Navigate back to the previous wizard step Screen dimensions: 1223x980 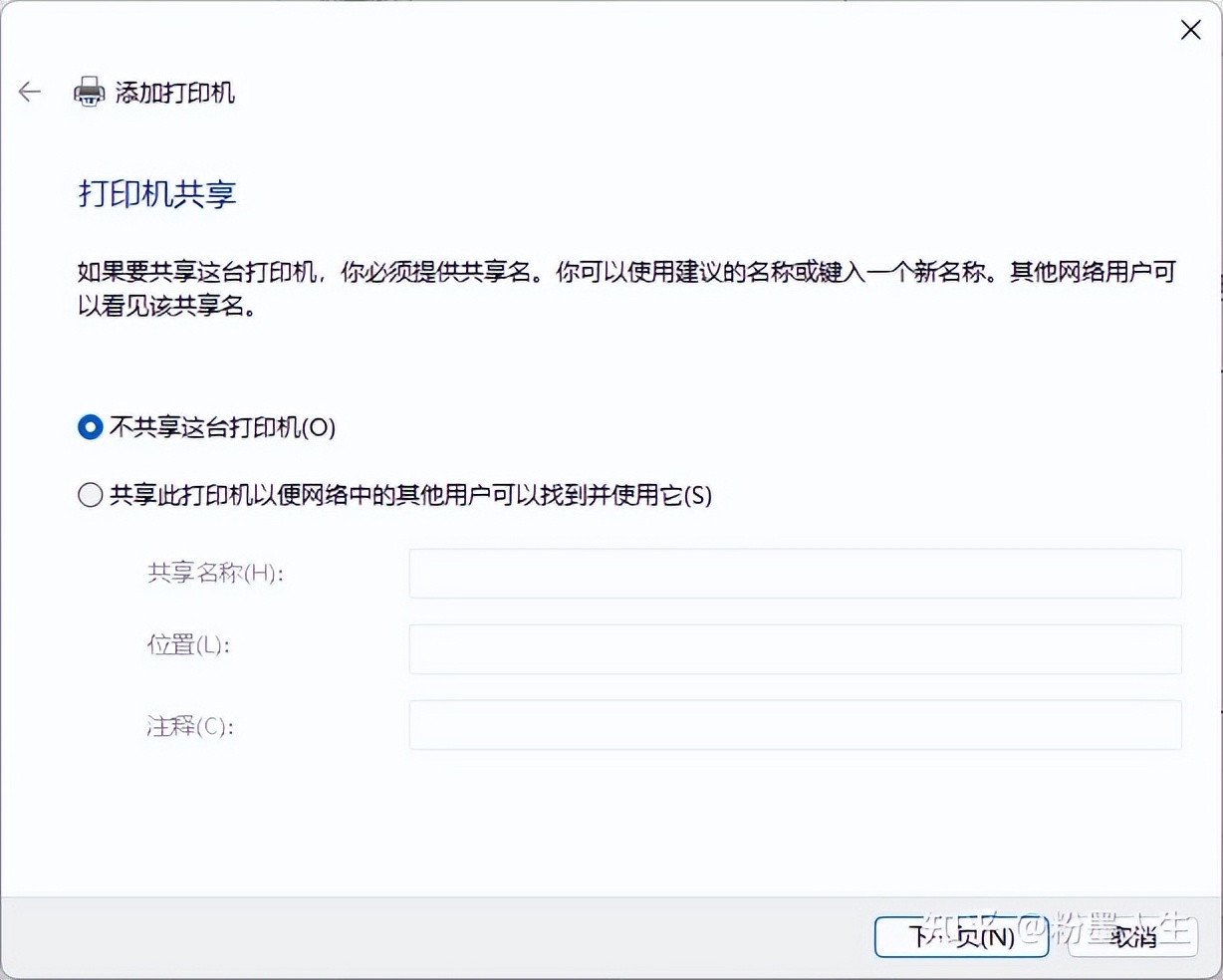pyautogui.click(x=29, y=92)
